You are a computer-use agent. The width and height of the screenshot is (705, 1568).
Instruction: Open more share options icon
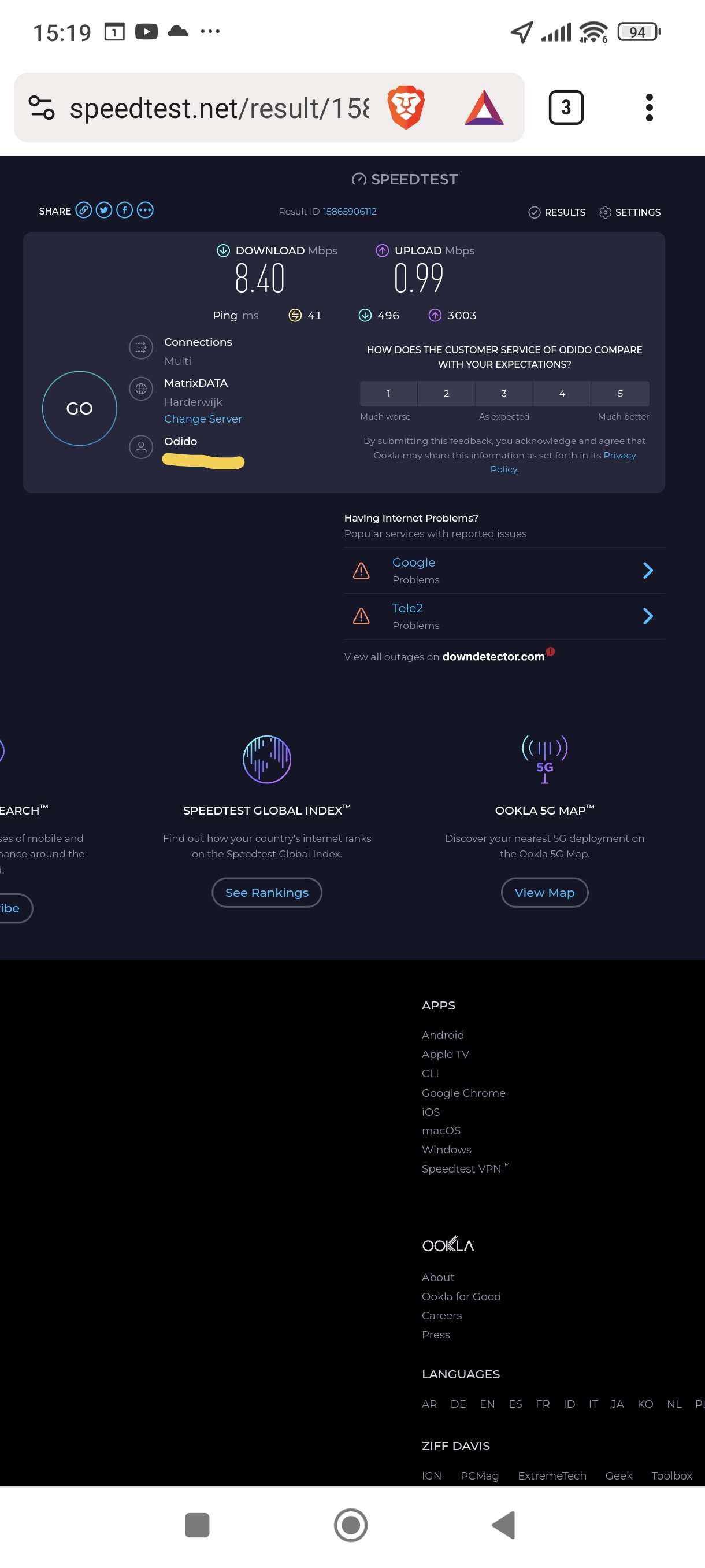pos(145,210)
